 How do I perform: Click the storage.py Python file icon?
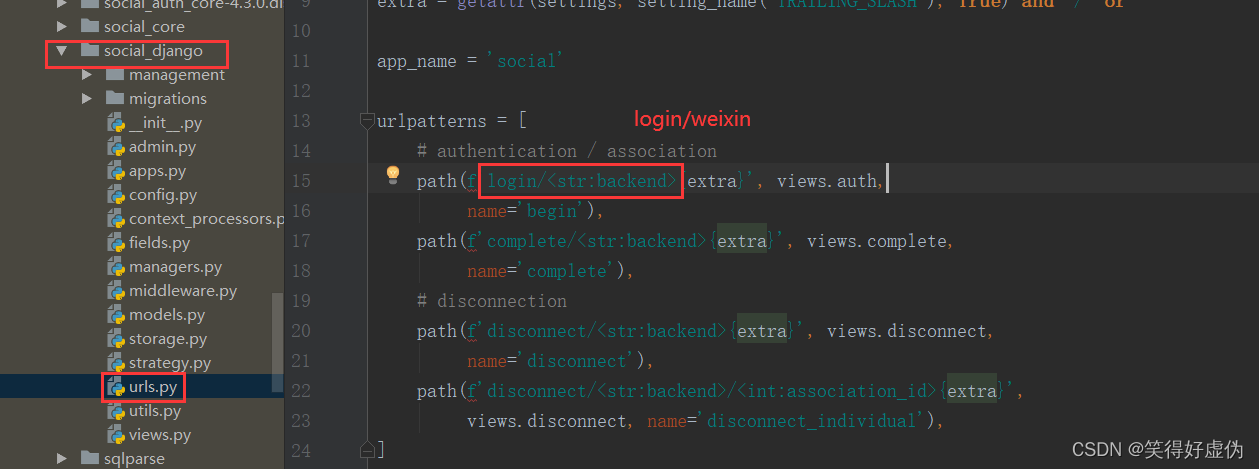pyautogui.click(x=116, y=339)
